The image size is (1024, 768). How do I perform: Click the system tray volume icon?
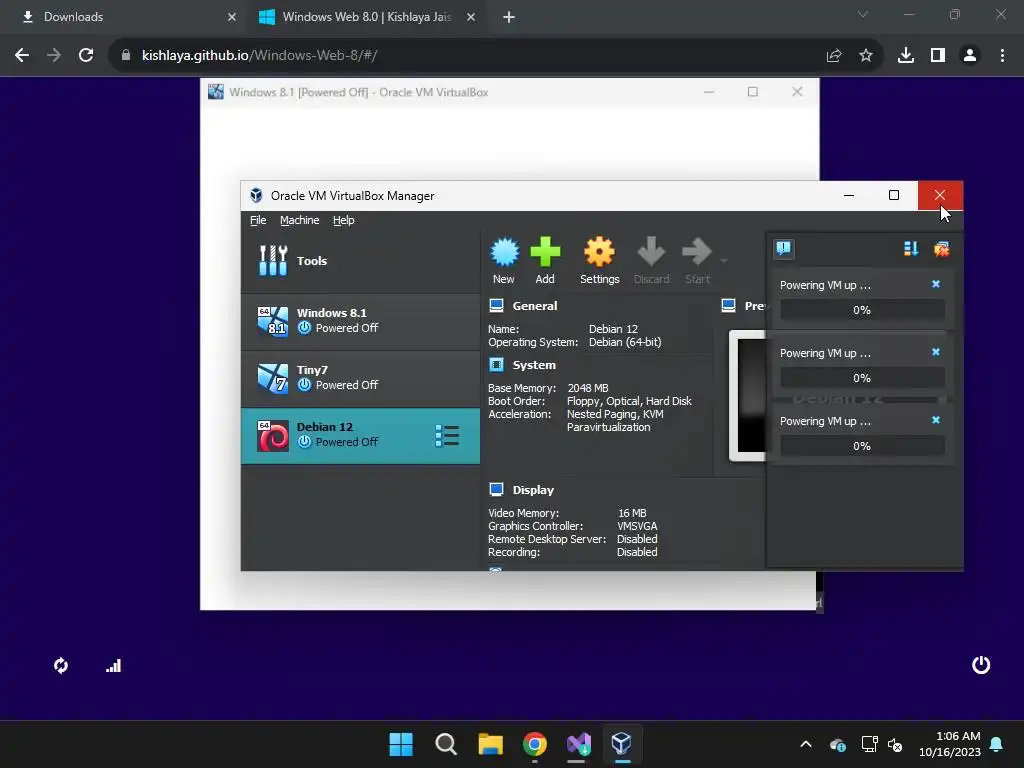tap(895, 744)
